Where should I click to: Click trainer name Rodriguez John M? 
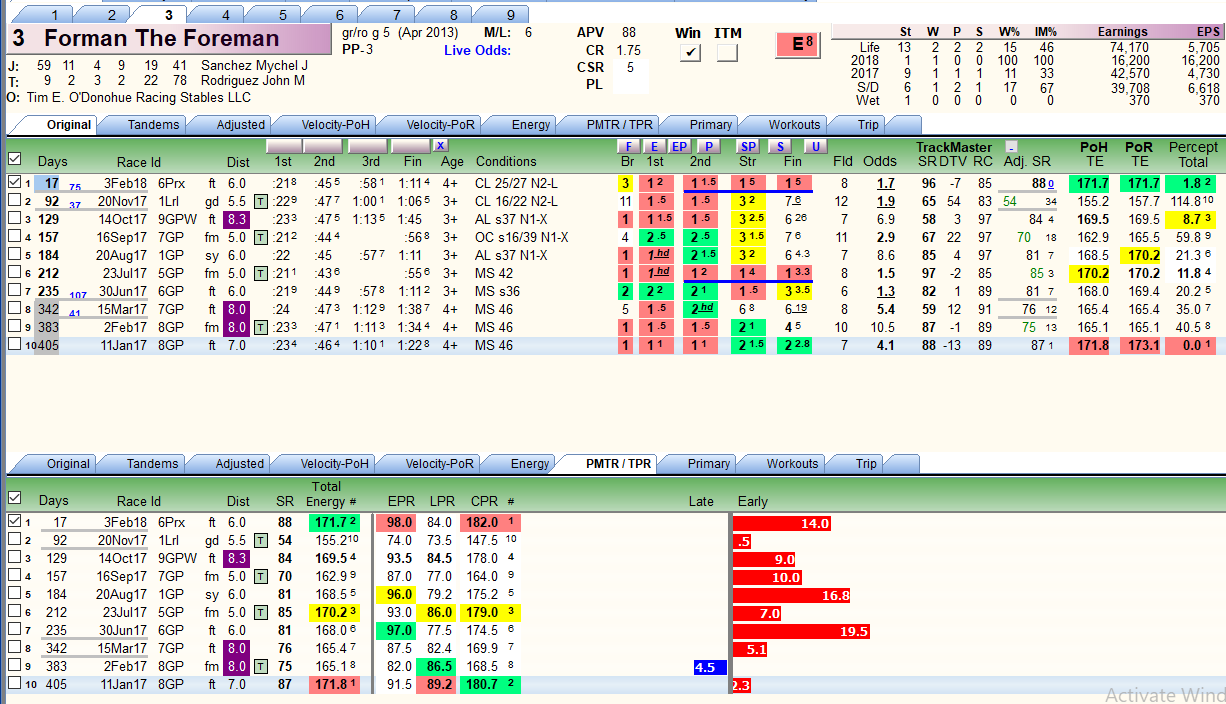pos(252,81)
